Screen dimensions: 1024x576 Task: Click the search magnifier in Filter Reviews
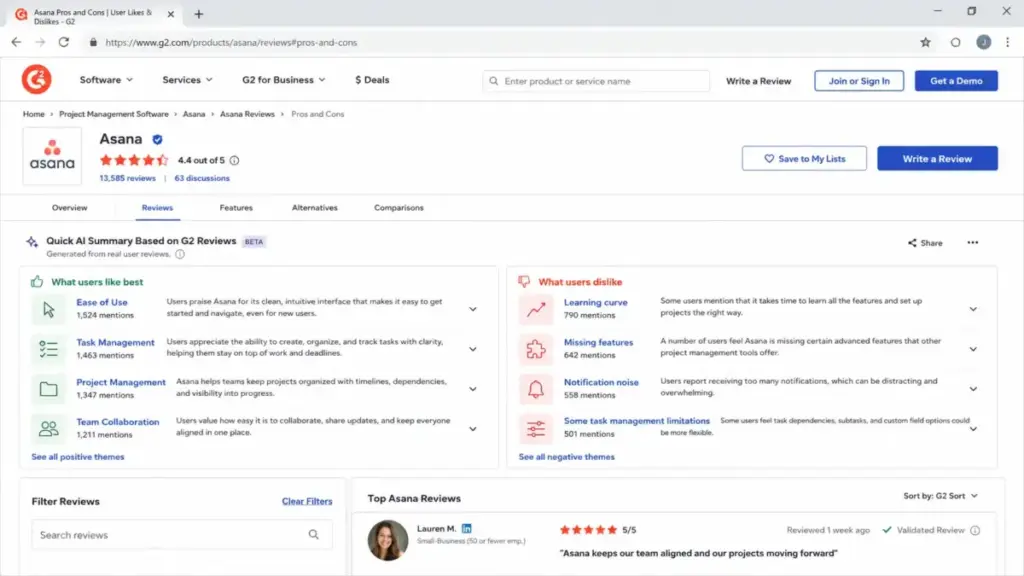(x=313, y=535)
